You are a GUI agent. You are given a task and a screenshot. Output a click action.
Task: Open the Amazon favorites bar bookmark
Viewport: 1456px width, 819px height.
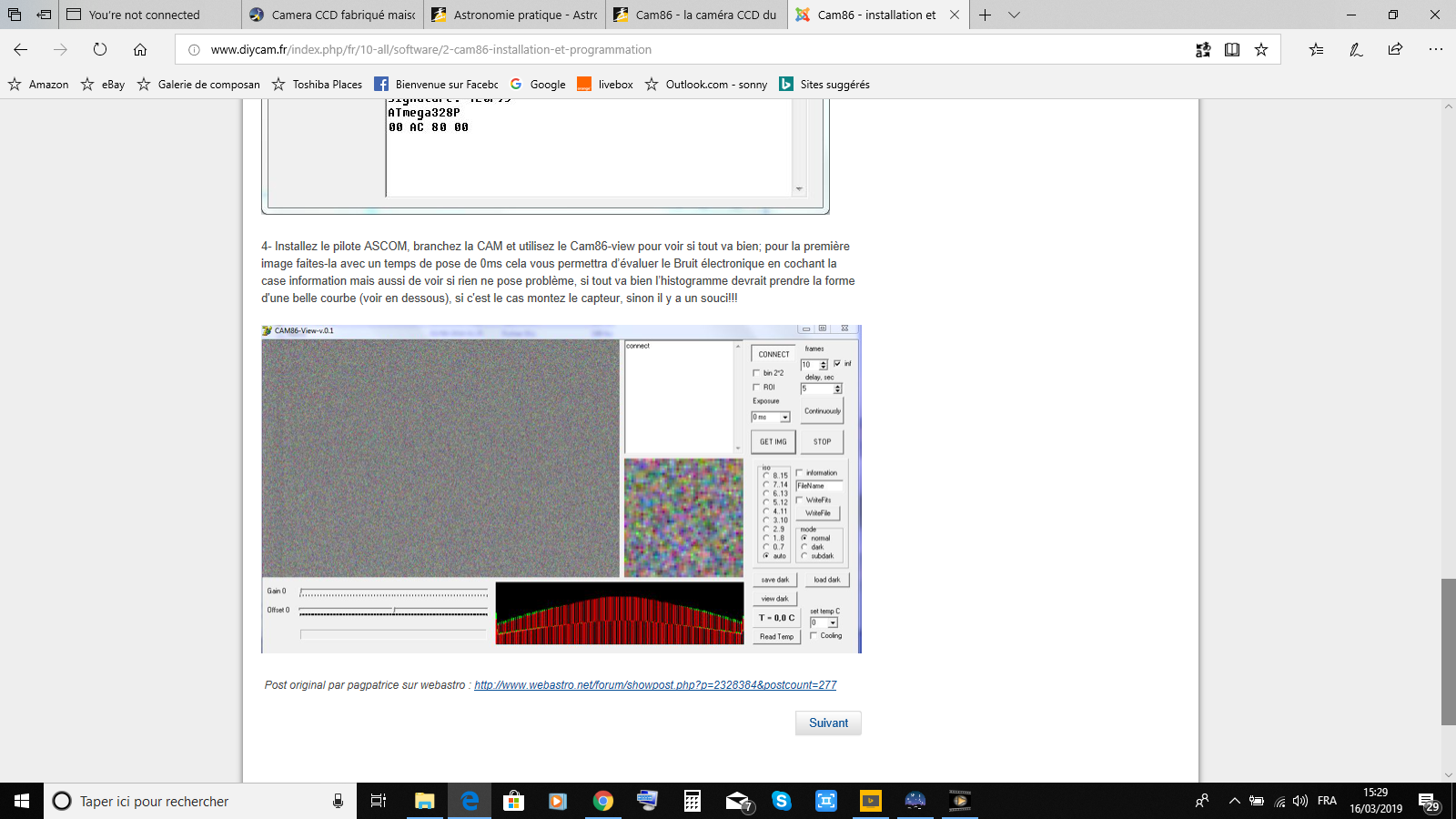pyautogui.click(x=38, y=85)
